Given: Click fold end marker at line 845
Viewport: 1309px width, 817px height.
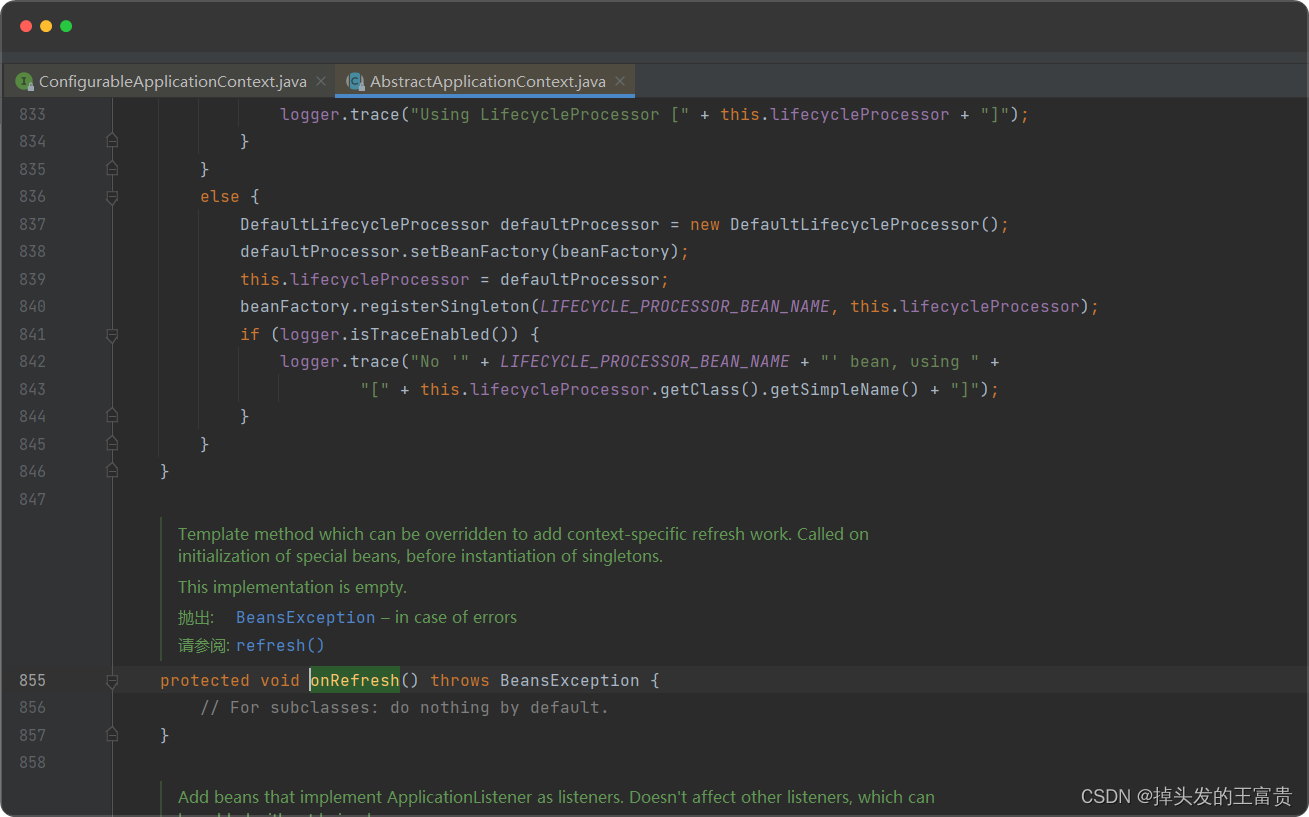Looking at the screenshot, I should [x=112, y=444].
